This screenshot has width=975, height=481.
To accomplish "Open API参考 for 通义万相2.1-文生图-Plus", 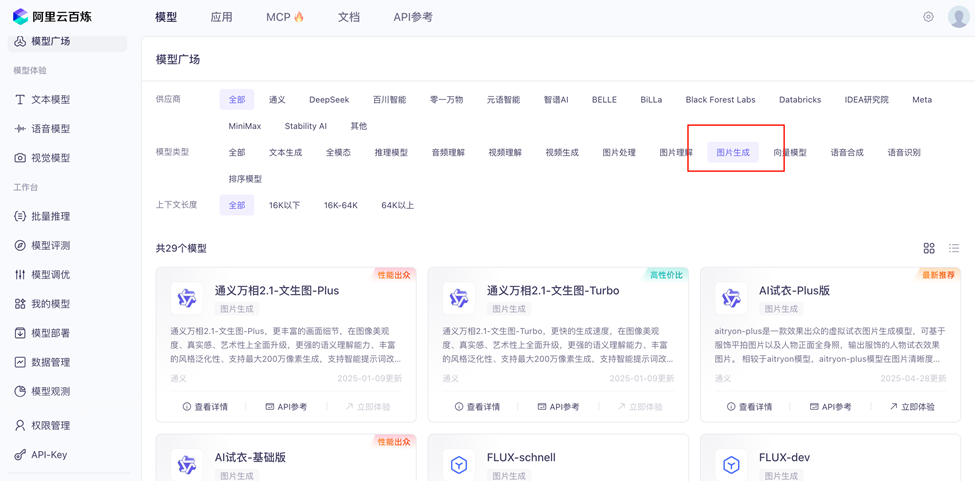I will pyautogui.click(x=286, y=407).
